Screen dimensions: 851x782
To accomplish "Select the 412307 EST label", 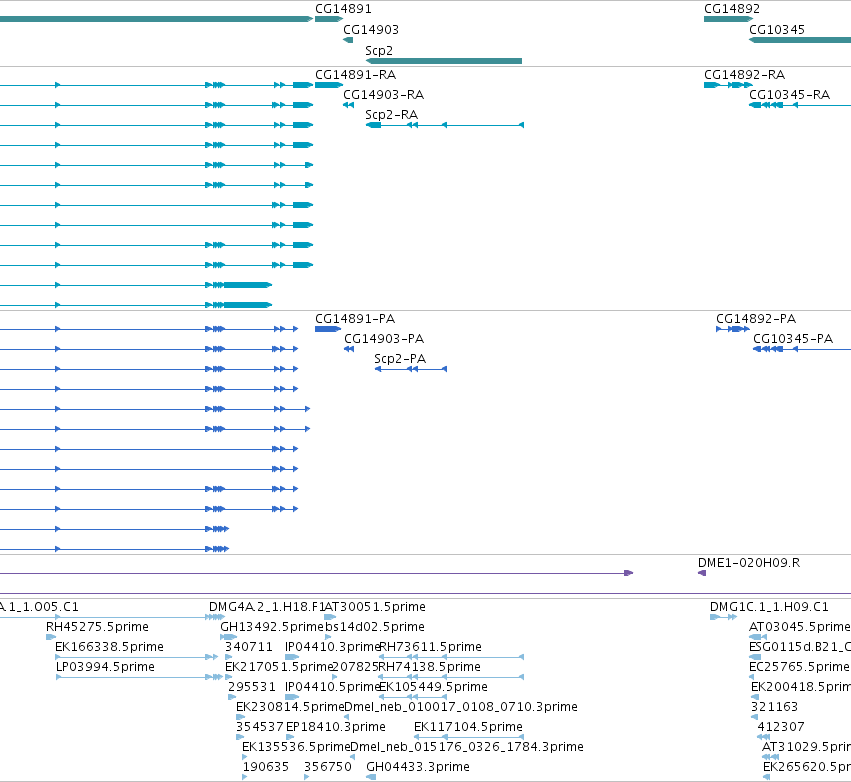I will point(781,727).
